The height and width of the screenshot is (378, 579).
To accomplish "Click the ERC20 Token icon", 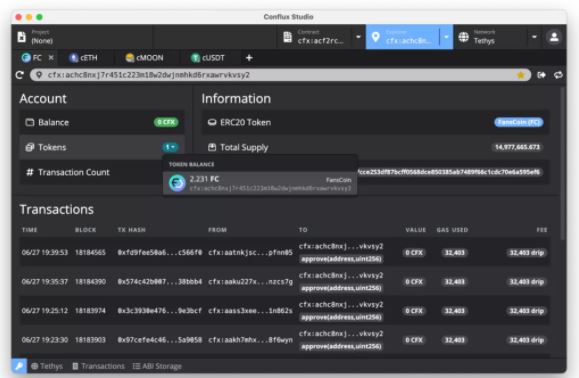I will 212,122.
